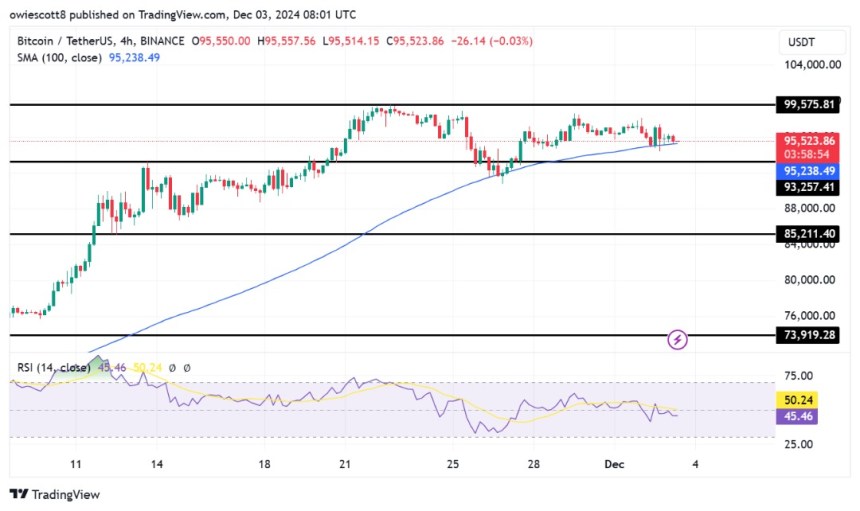Select the 73,919.28 price level label
860x511 pixels.
pyautogui.click(x=811, y=335)
